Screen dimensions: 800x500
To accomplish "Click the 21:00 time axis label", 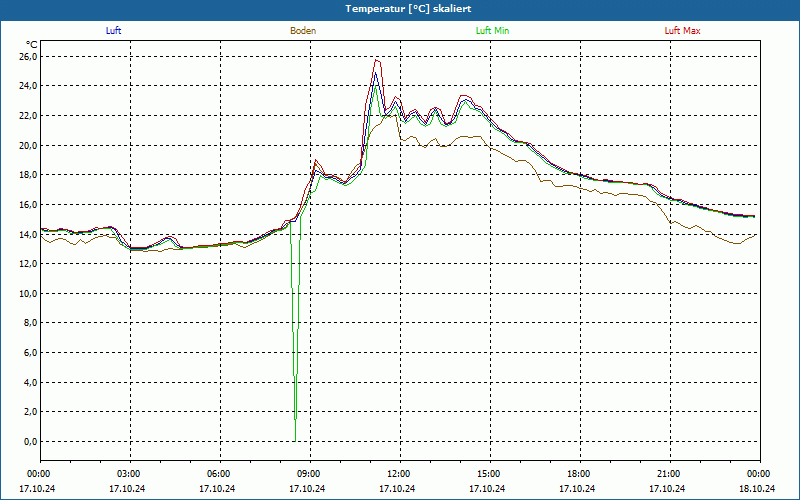I will click(x=670, y=474).
